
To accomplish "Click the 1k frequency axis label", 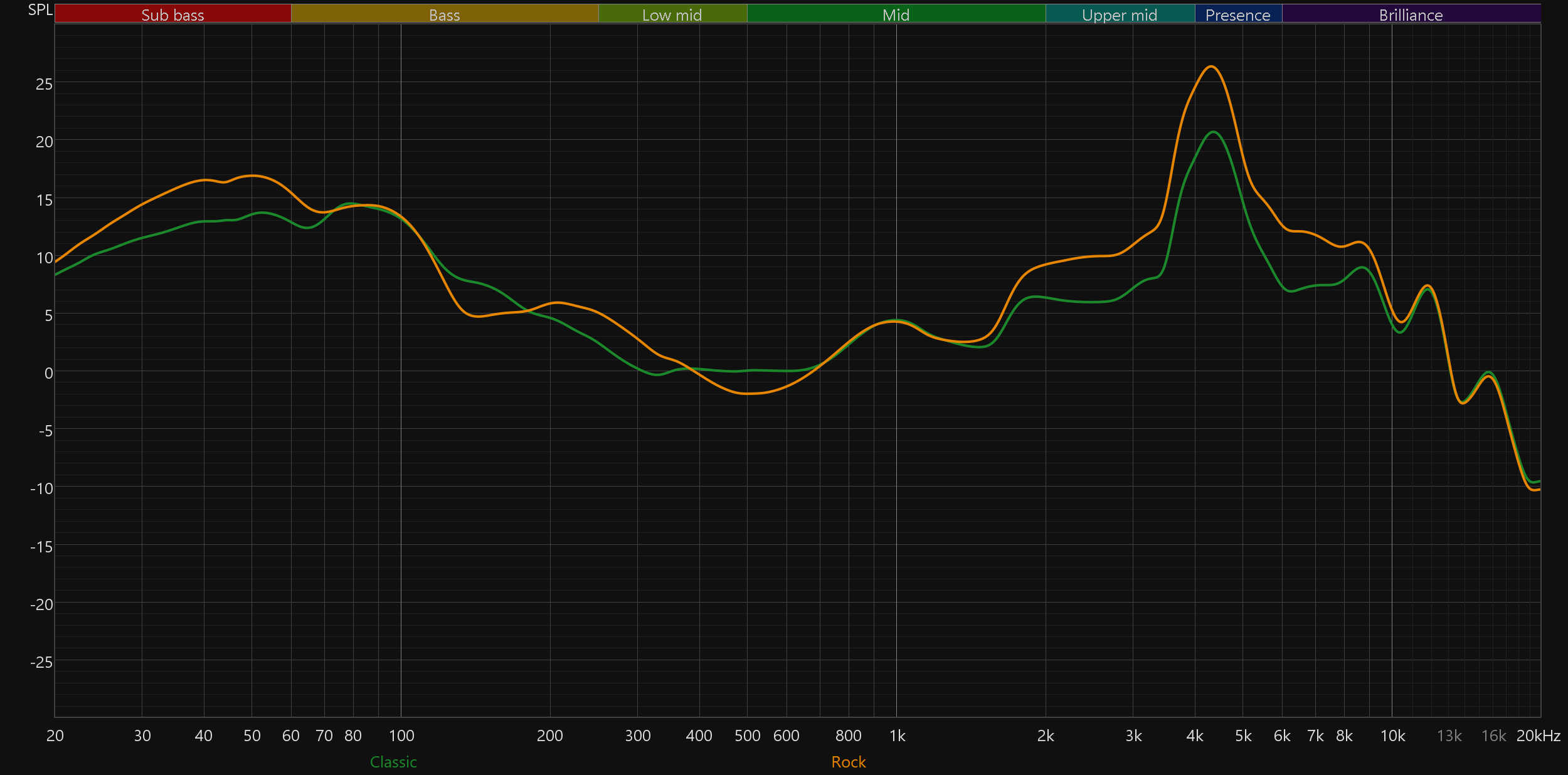I will pyautogui.click(x=897, y=735).
